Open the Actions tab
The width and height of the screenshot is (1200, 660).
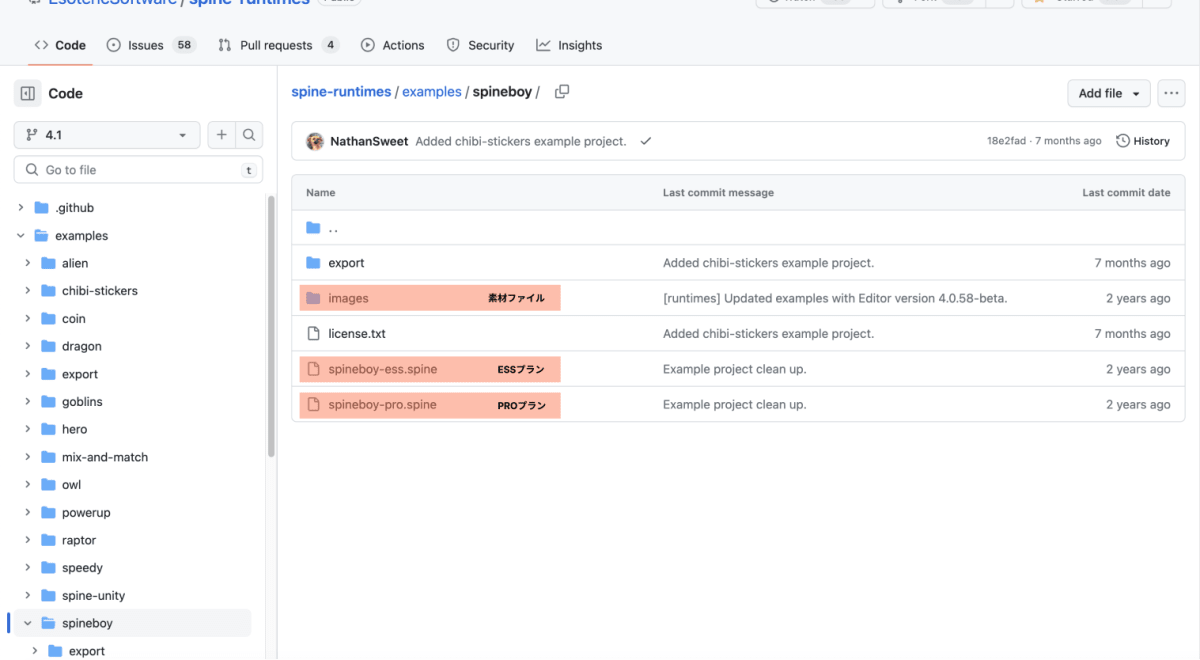coord(392,45)
